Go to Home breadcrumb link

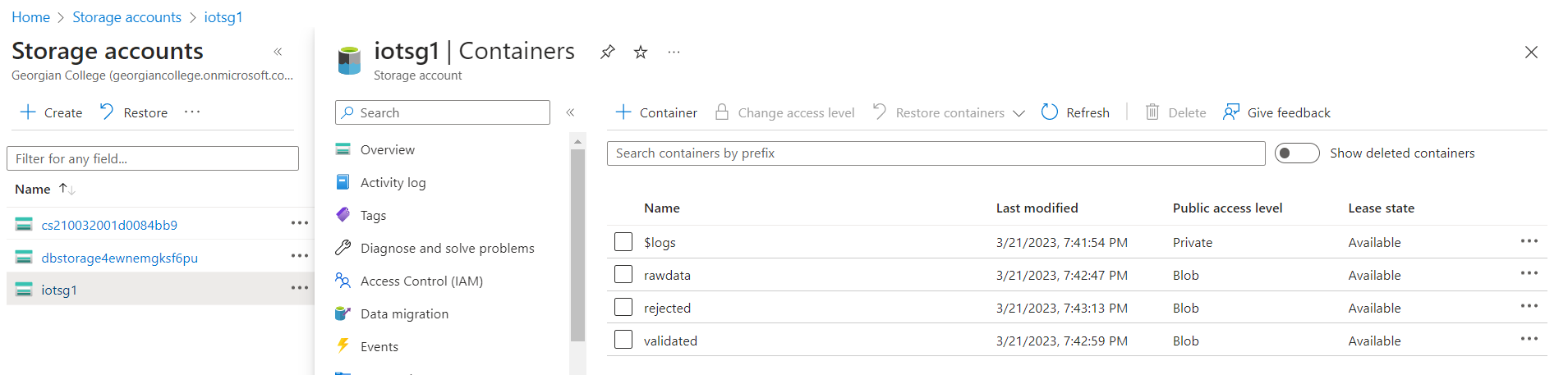(30, 17)
